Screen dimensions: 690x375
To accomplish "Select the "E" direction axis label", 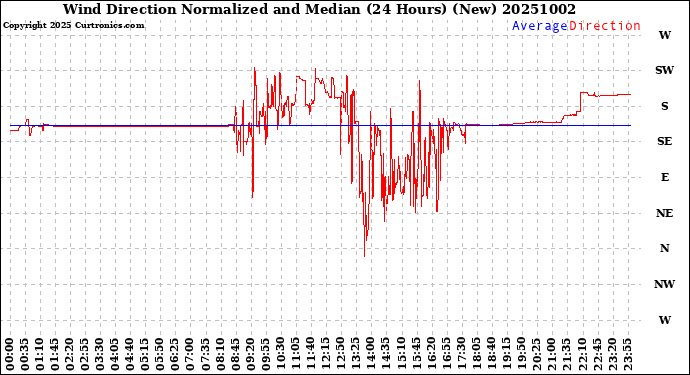I will pos(664,177).
